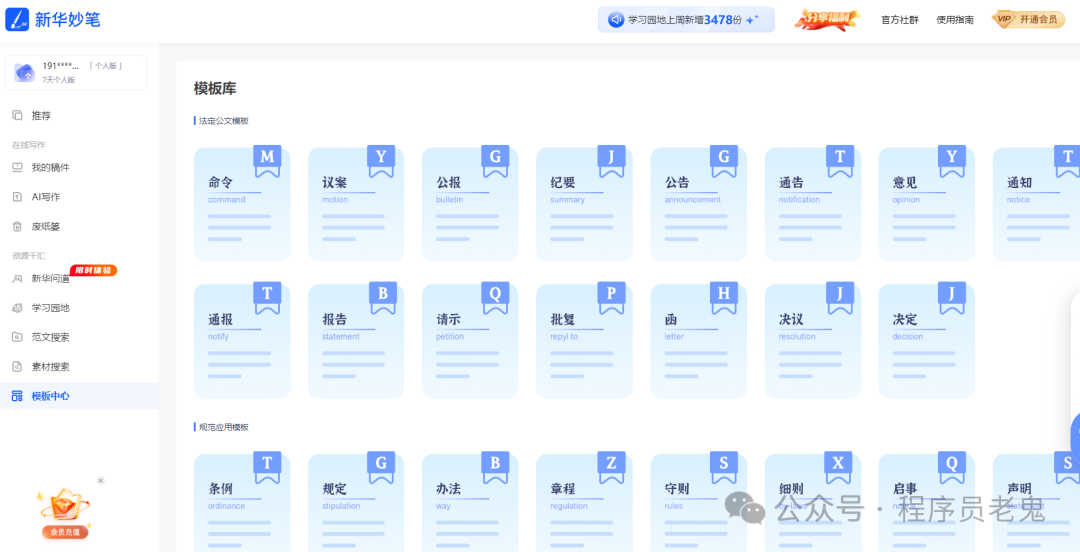Image resolution: width=1080 pixels, height=552 pixels.
Task: Open the 官方社群 link
Action: coord(900,20)
